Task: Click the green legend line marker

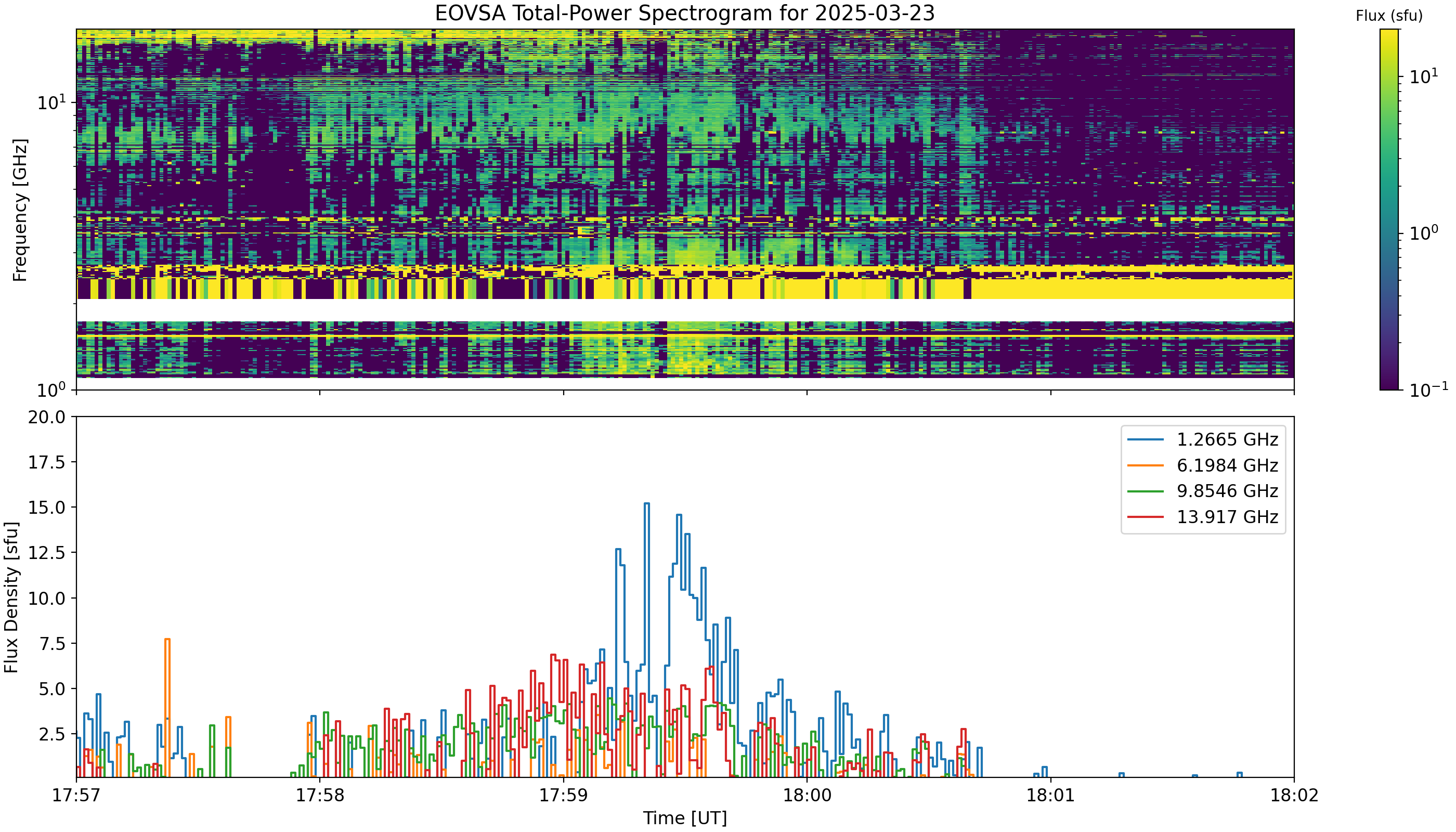Action: tap(1146, 491)
